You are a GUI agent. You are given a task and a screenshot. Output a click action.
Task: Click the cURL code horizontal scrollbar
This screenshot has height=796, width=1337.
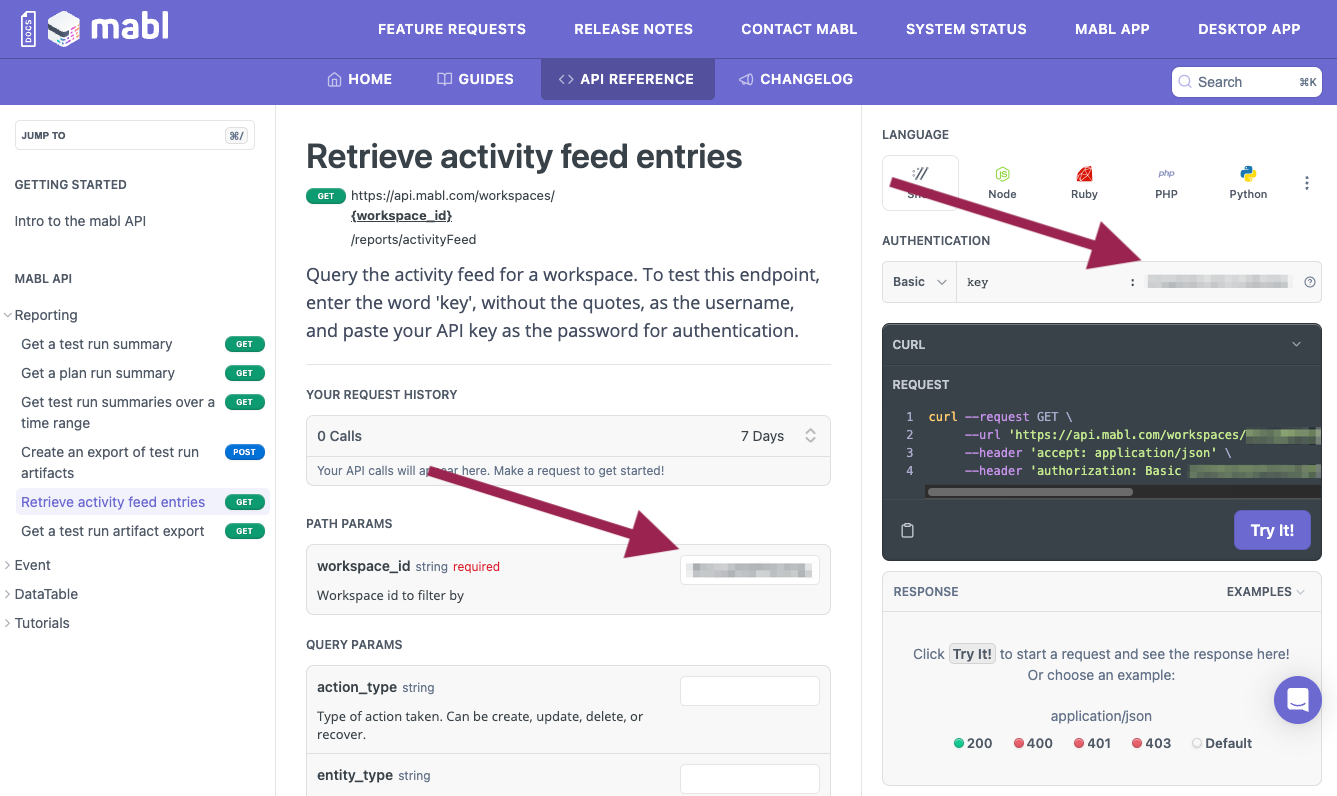1030,492
